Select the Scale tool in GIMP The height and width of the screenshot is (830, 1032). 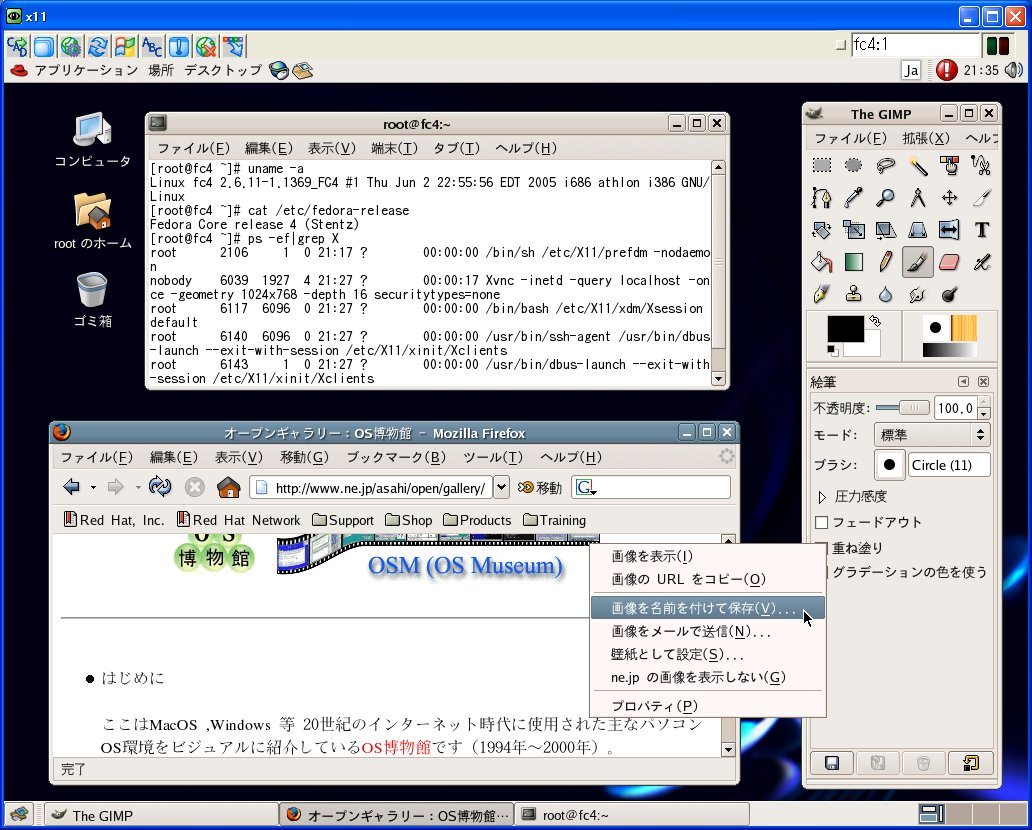click(854, 230)
